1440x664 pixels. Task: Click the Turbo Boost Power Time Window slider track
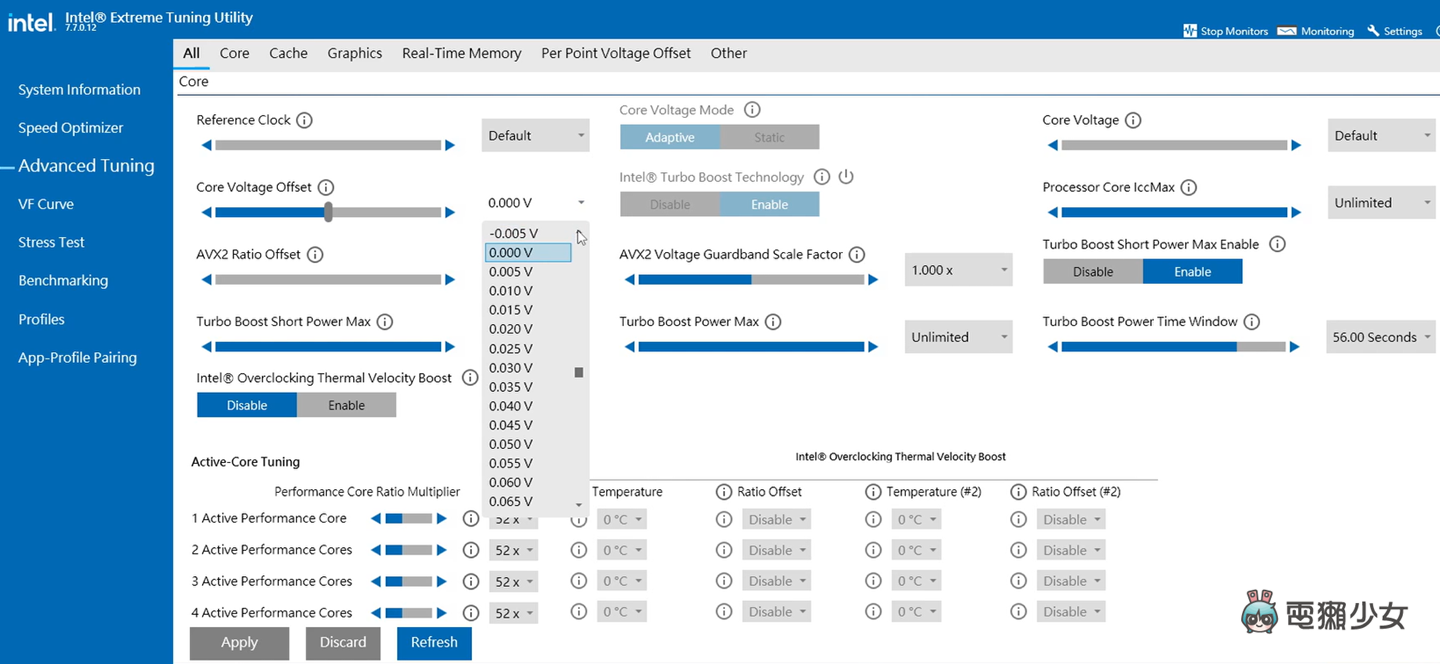click(x=1174, y=347)
